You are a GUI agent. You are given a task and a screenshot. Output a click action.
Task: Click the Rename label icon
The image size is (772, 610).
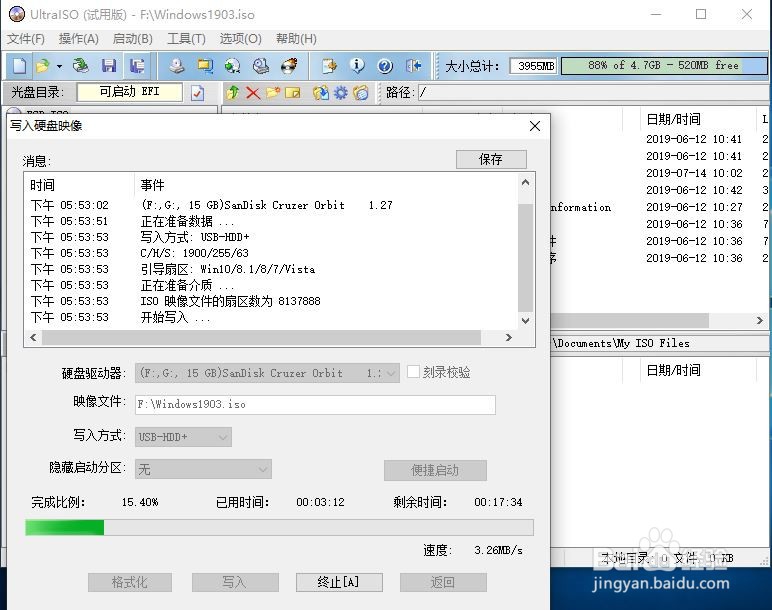tap(292, 93)
